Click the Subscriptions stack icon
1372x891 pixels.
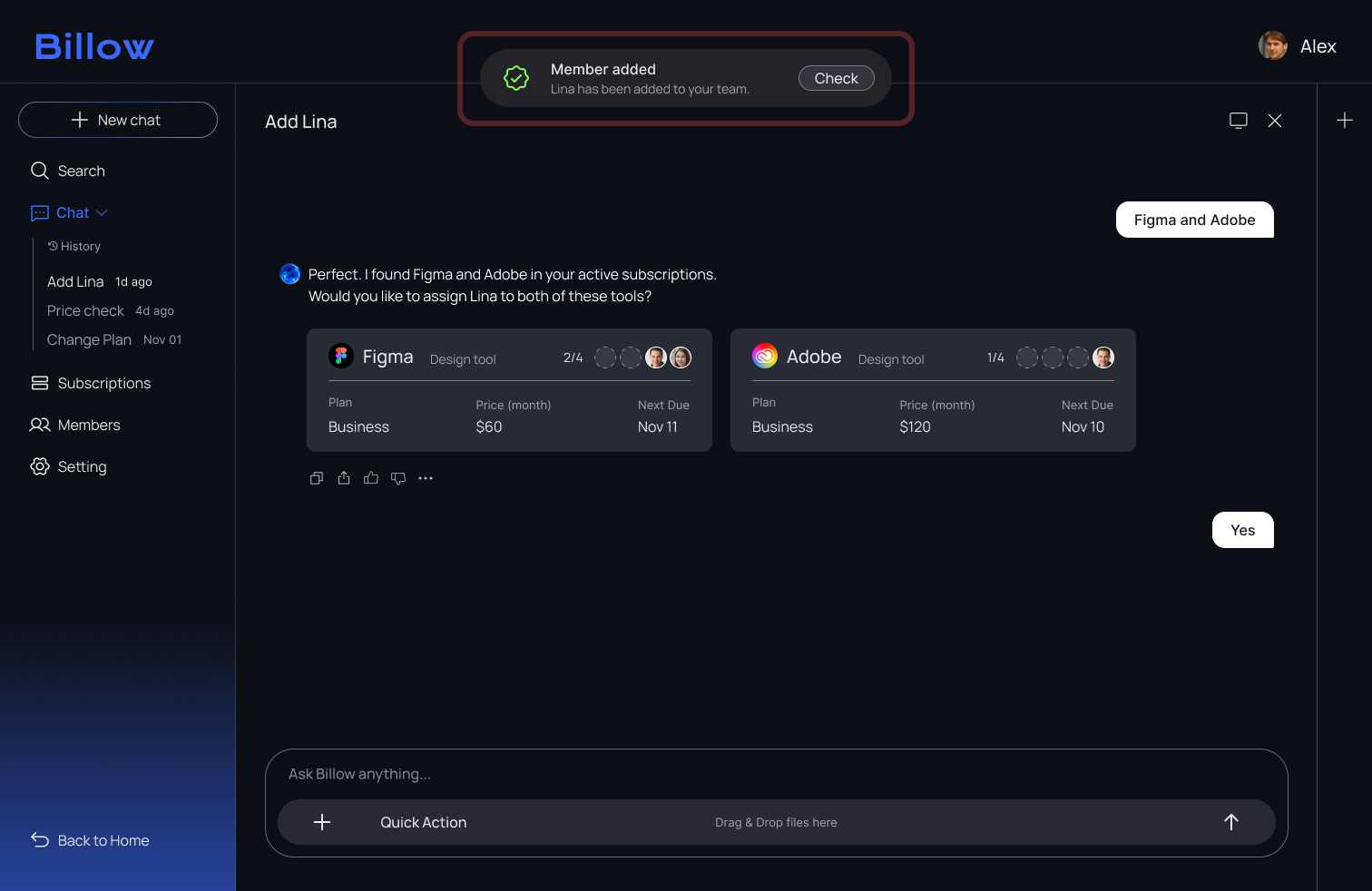(40, 383)
